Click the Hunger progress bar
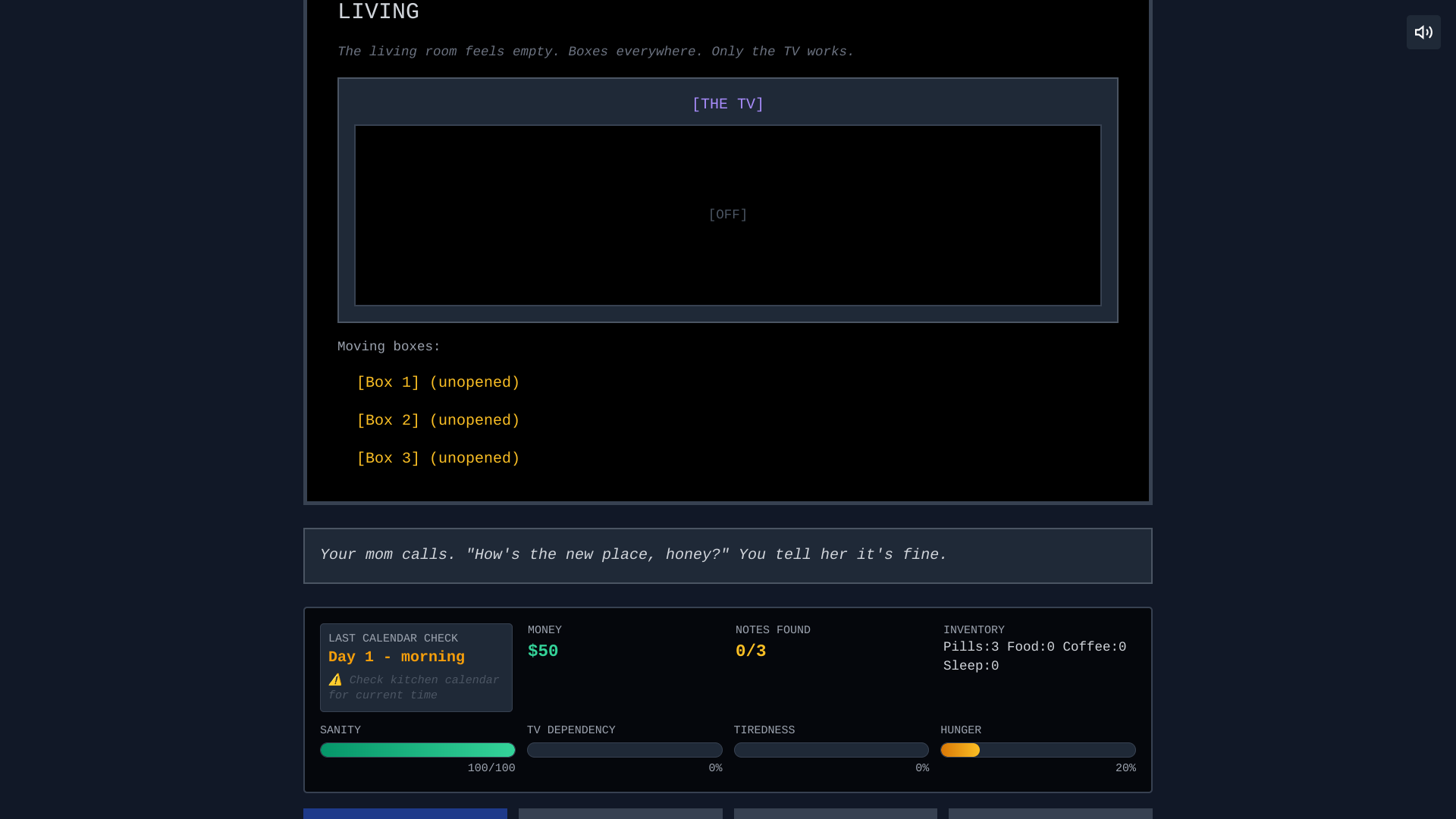The image size is (1456, 819). tap(1038, 750)
